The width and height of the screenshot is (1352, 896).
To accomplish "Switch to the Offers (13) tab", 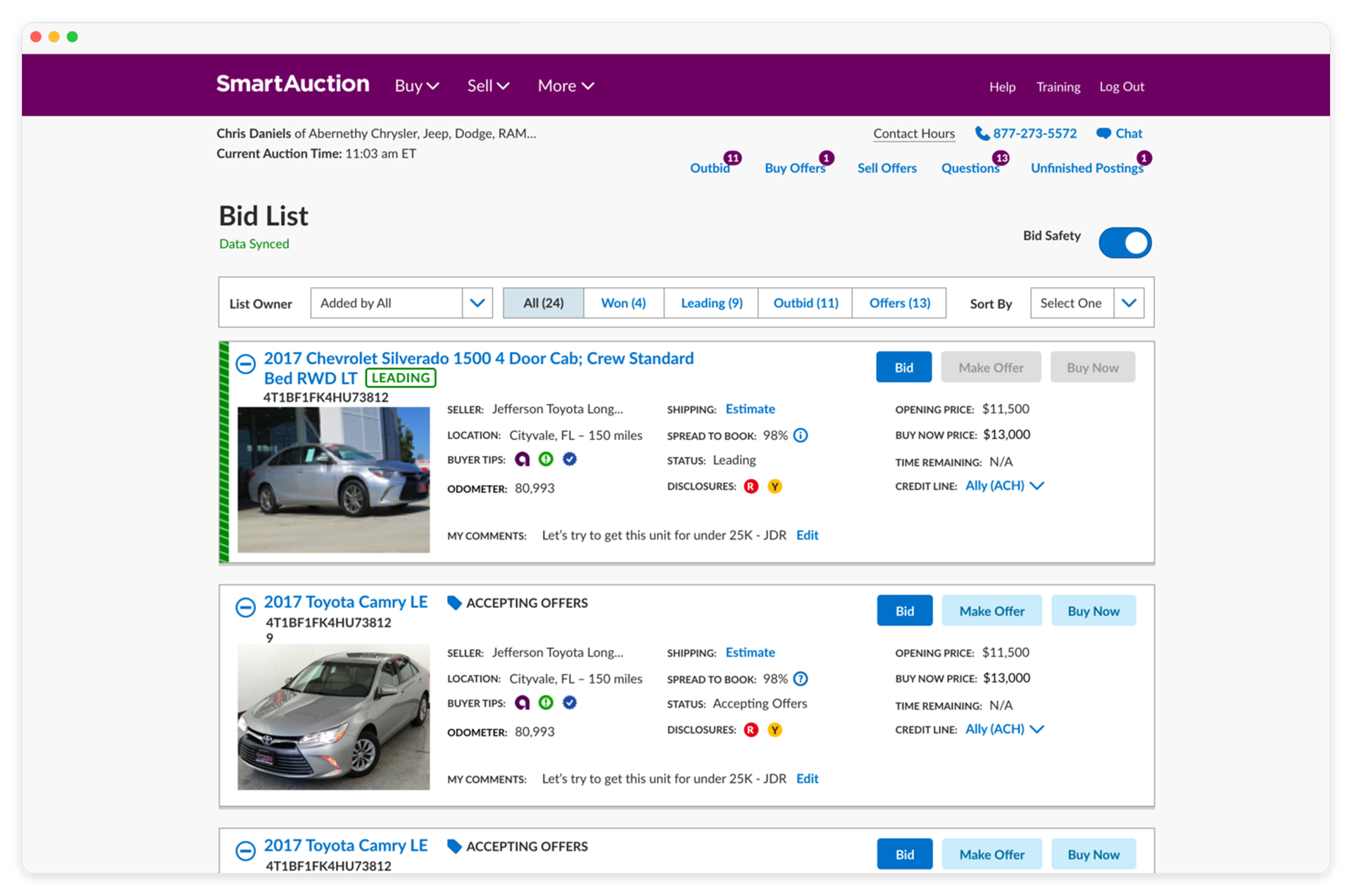I will [899, 303].
